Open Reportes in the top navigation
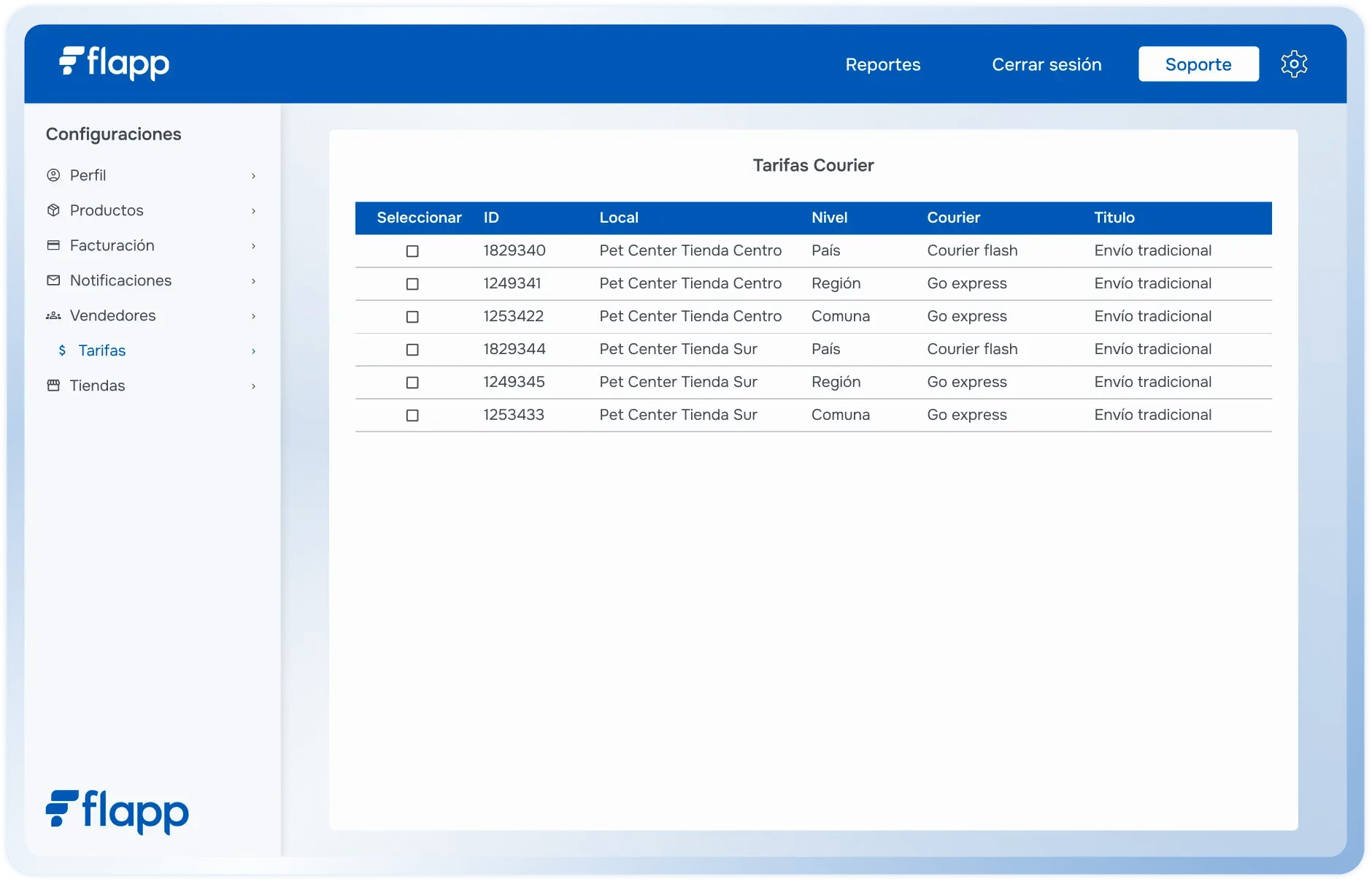 click(882, 64)
